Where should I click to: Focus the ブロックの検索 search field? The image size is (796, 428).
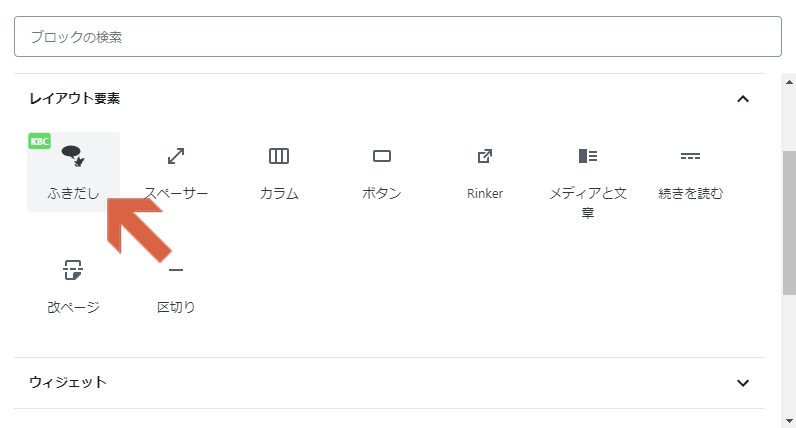click(x=397, y=37)
